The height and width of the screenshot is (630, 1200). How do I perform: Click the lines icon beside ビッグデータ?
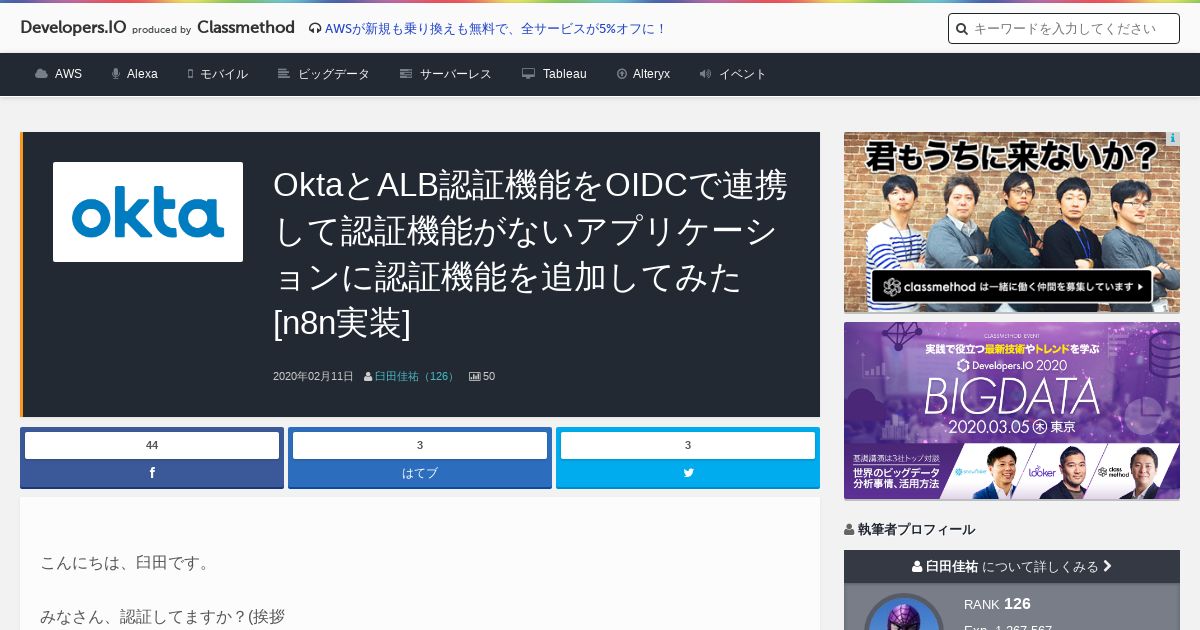click(284, 74)
